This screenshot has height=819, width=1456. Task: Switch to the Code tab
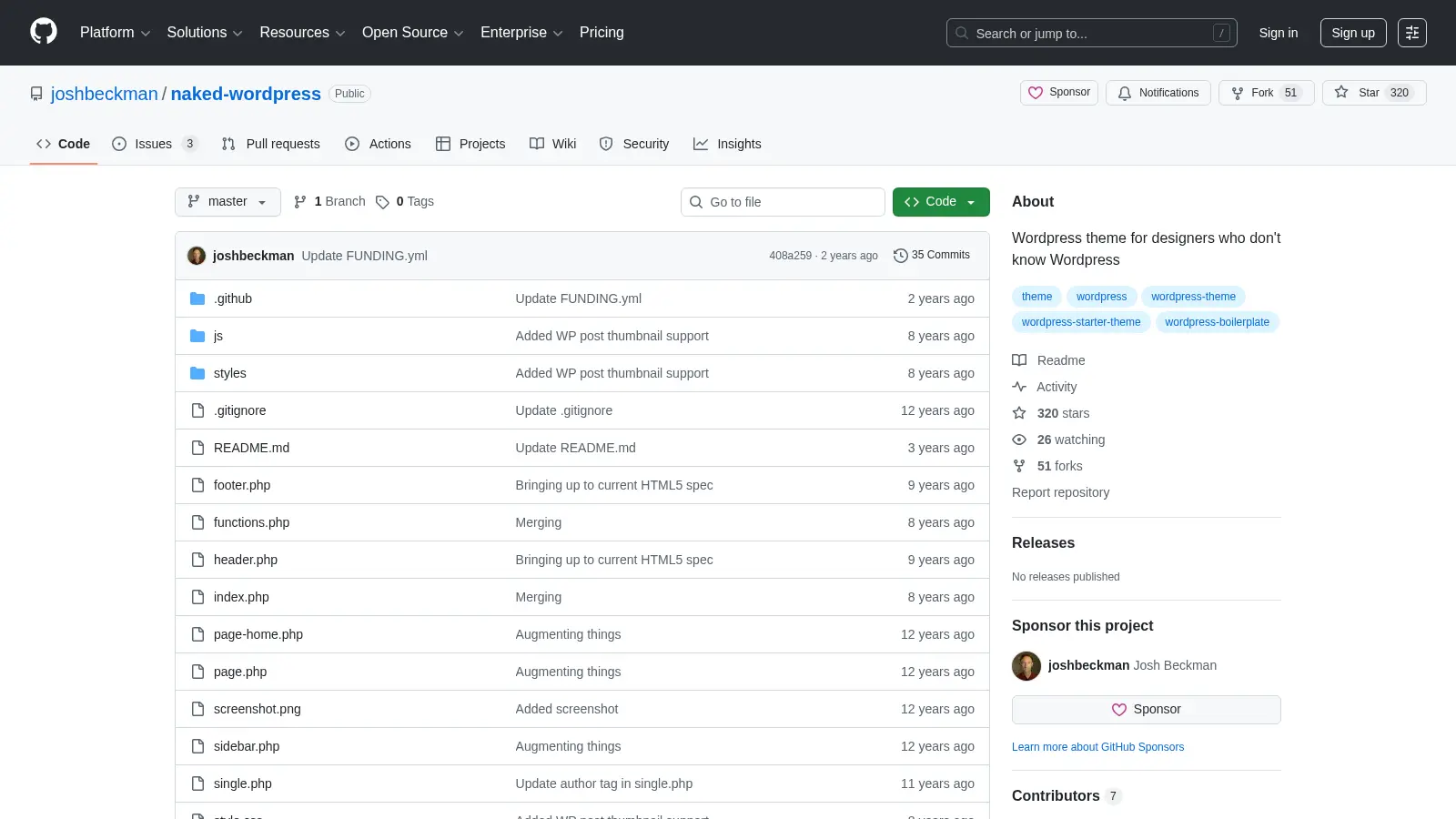pos(63,144)
